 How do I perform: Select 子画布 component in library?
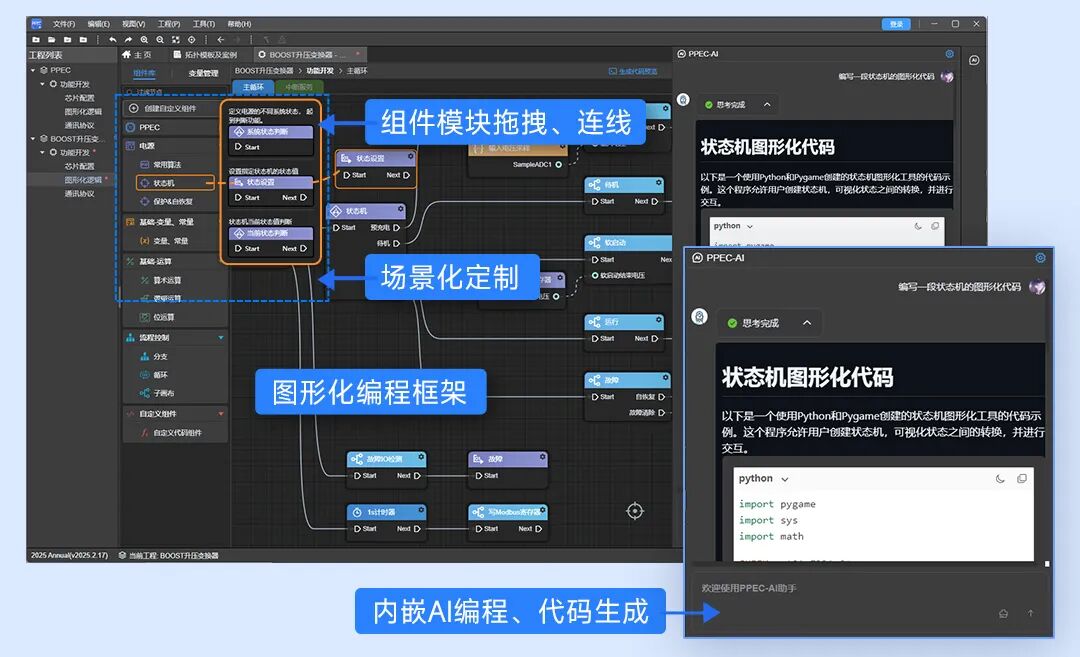tap(157, 393)
